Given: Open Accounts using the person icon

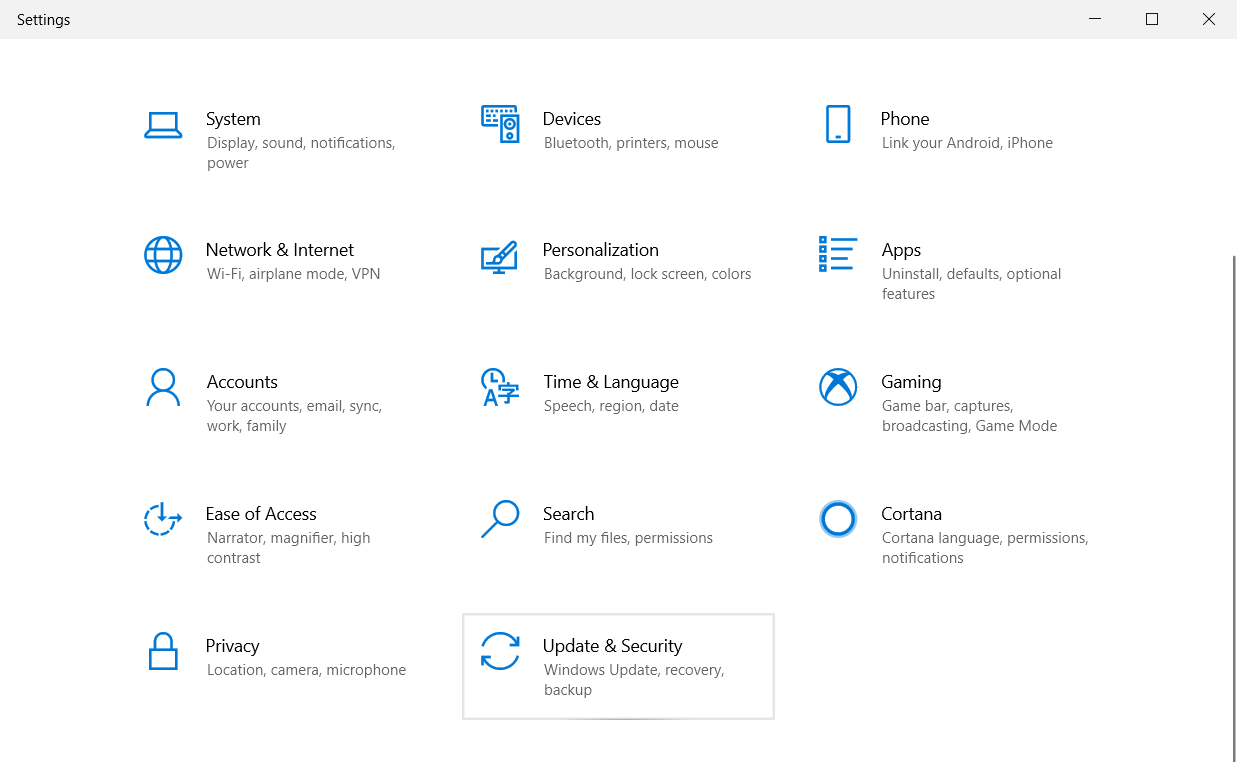Looking at the screenshot, I should 163,388.
